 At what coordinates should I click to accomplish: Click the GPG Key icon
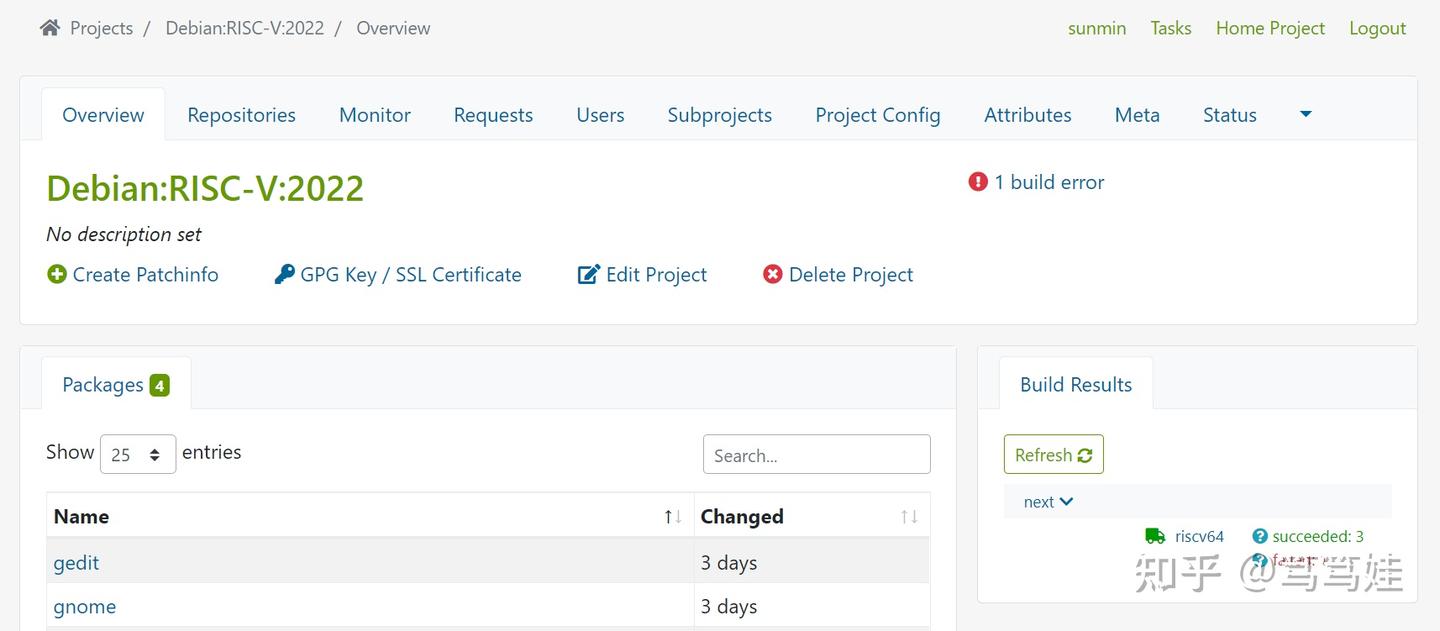(284, 274)
